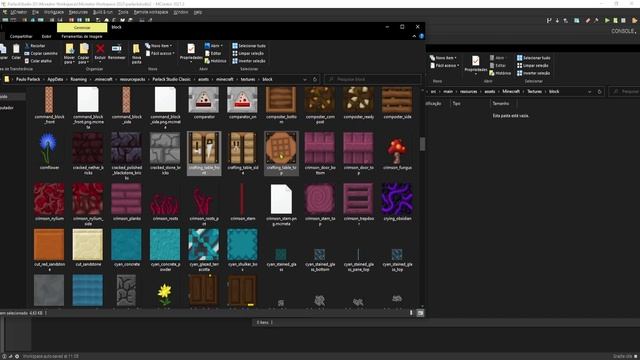This screenshot has height=360, width=640.
Task: Click Limpar seleção in the back Explorer window
Action: tap(533, 65)
